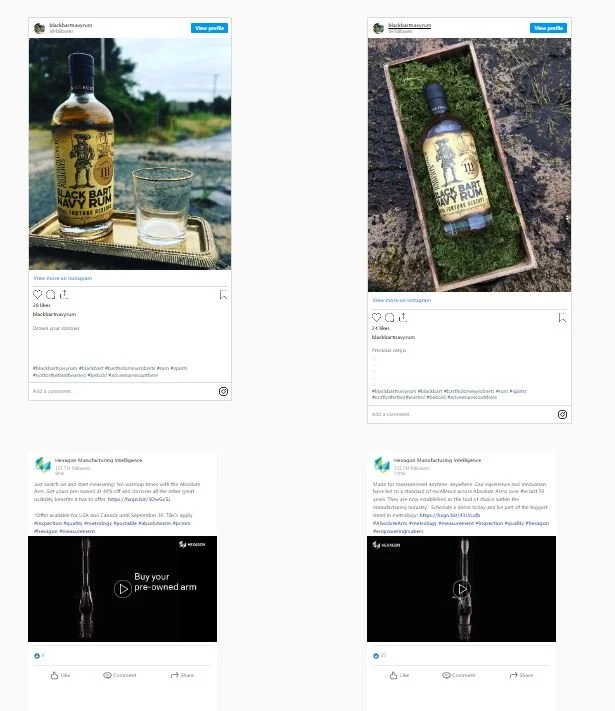Click View profile button on right post

[548, 28]
